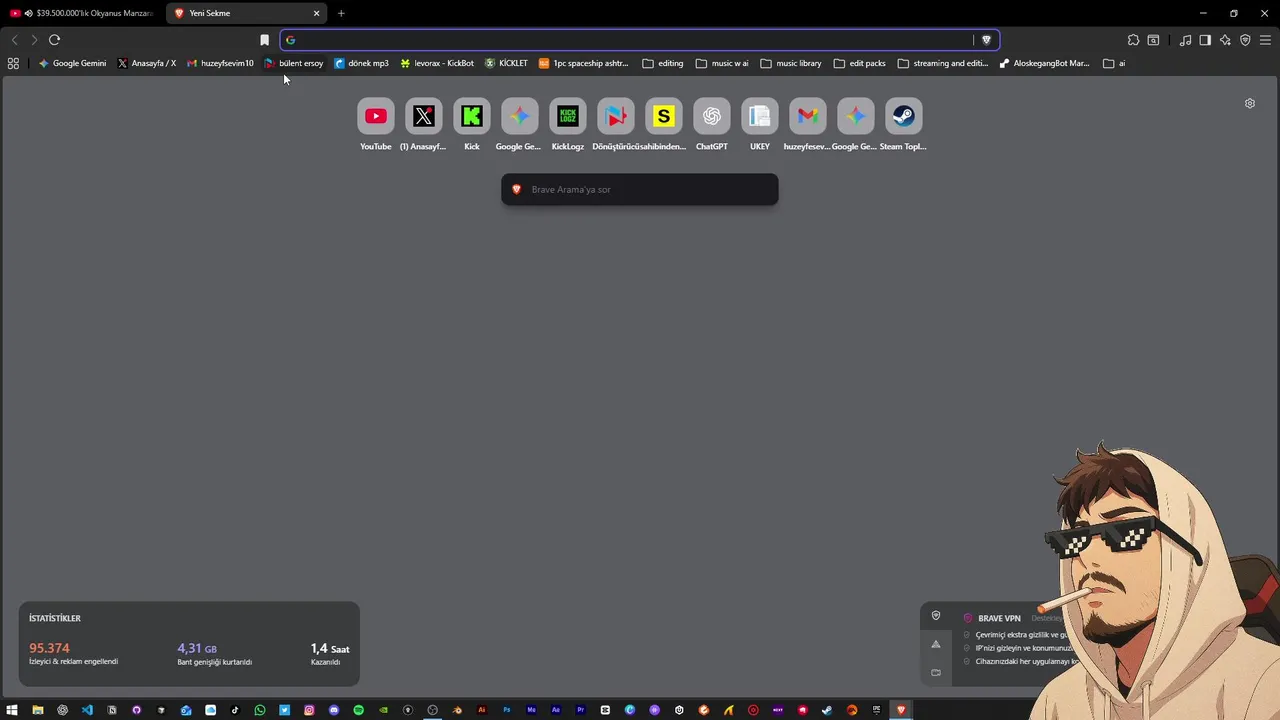Open the KİCKLET bookmark
Screen dimensions: 1280x720
506,63
